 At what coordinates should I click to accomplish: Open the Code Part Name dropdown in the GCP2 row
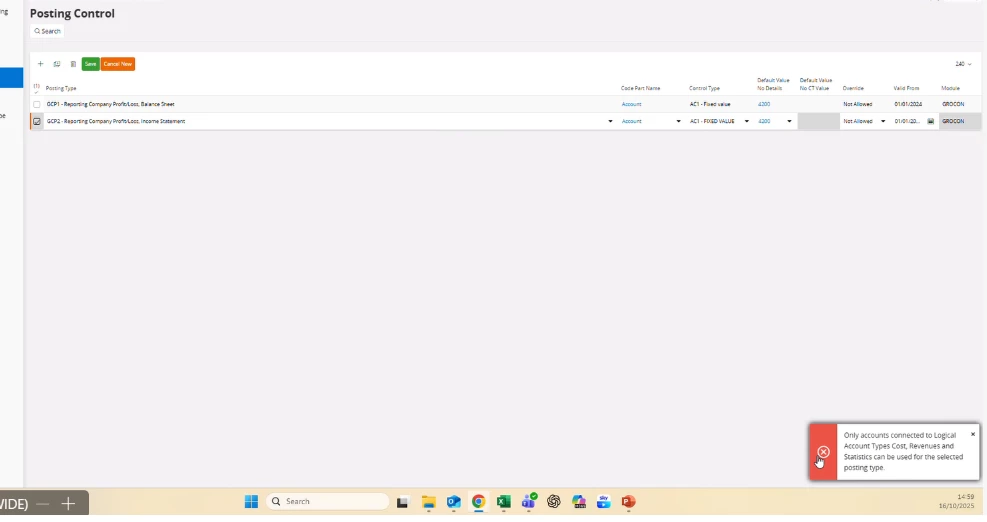point(678,122)
